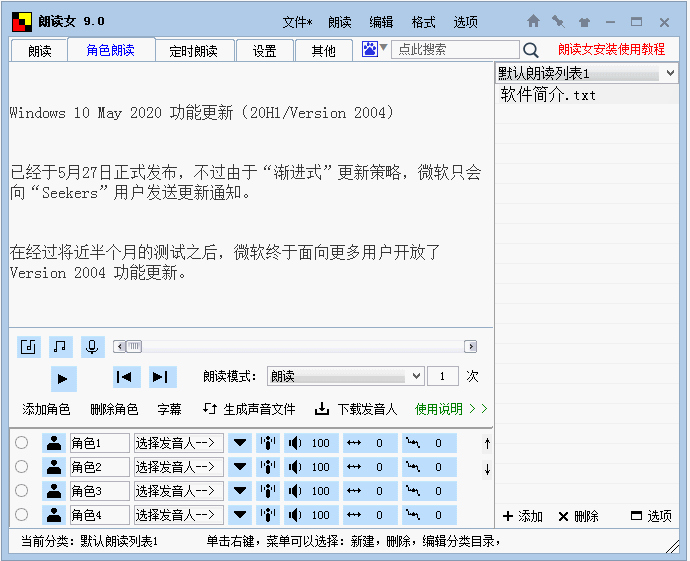Open the skin (shirt) icon
The height and width of the screenshot is (561, 690).
coord(584,22)
